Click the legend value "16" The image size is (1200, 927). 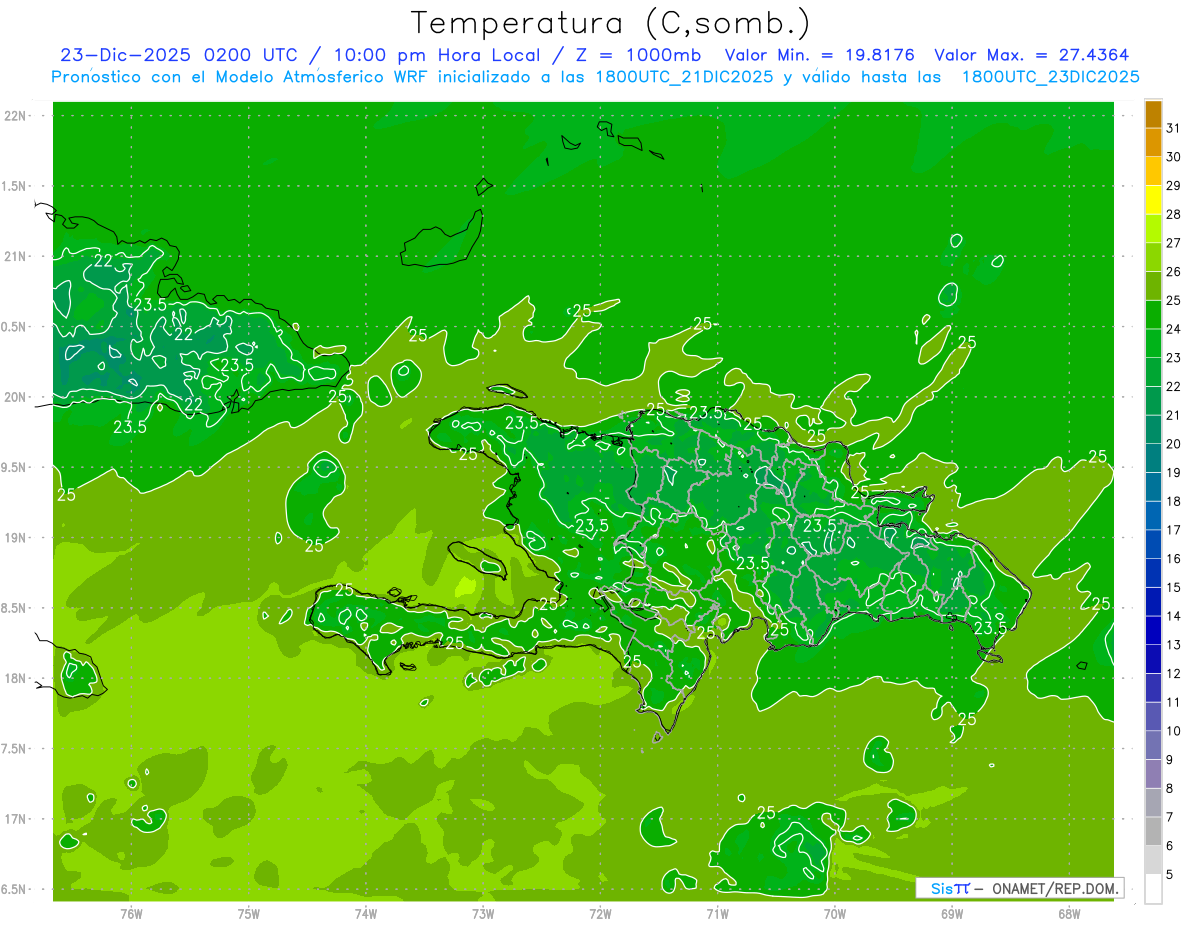click(x=1174, y=559)
